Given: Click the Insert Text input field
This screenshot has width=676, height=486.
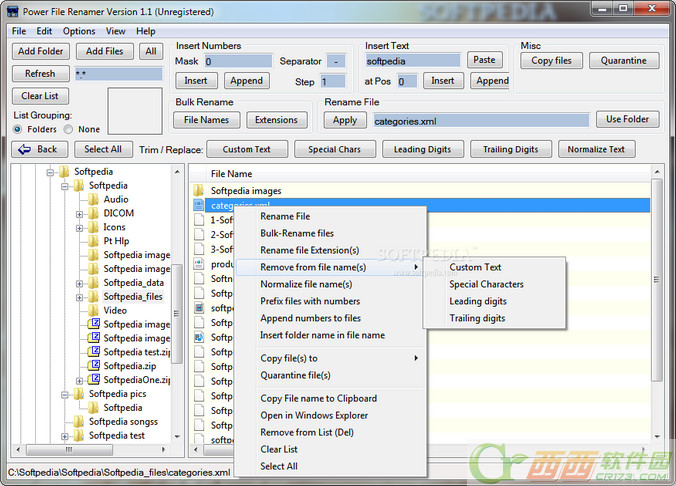Looking at the screenshot, I should coord(412,61).
